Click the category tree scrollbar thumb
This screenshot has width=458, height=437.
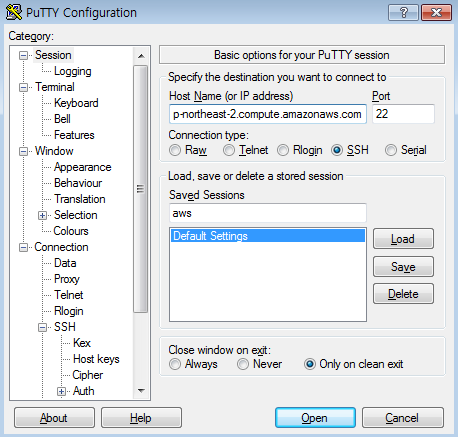click(141, 189)
